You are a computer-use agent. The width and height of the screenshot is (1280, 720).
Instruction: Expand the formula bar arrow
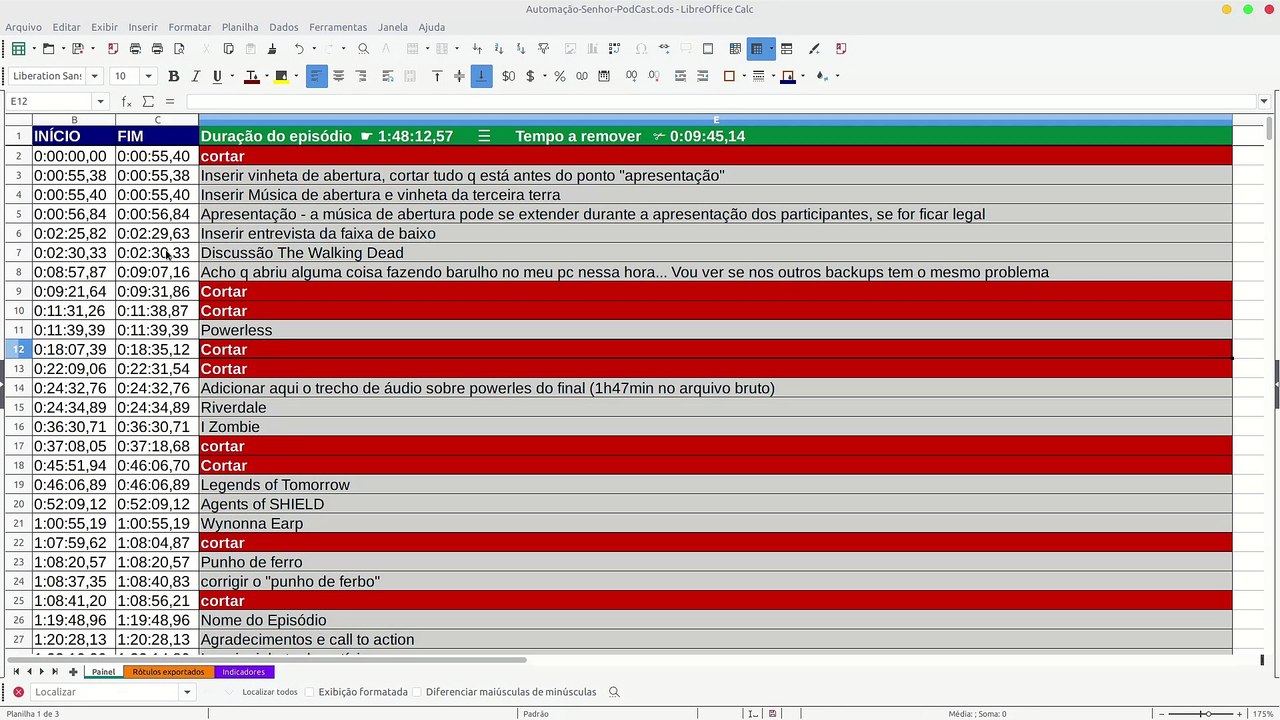(1264, 101)
